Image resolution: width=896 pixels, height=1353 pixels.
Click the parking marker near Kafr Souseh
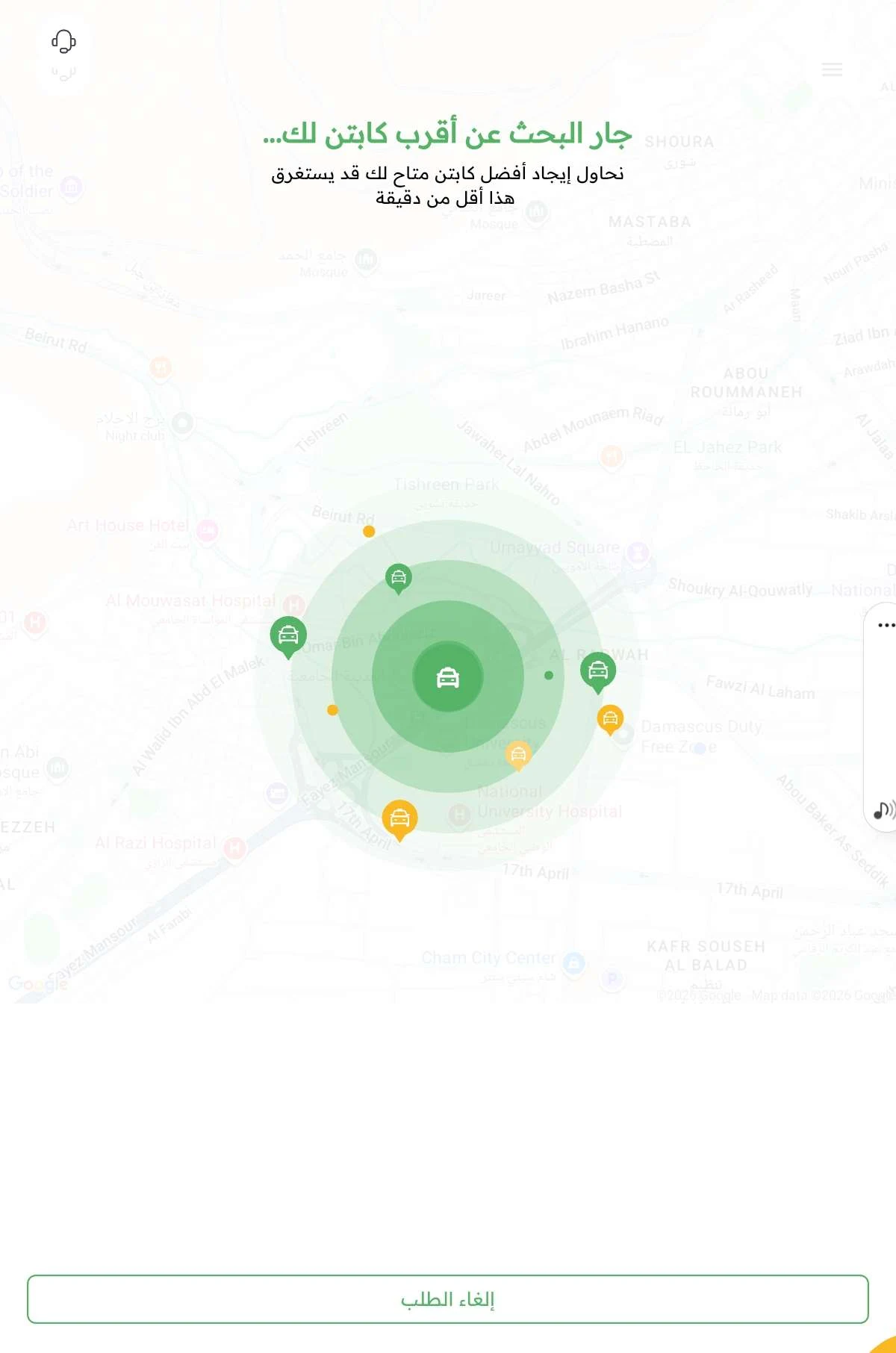[612, 978]
